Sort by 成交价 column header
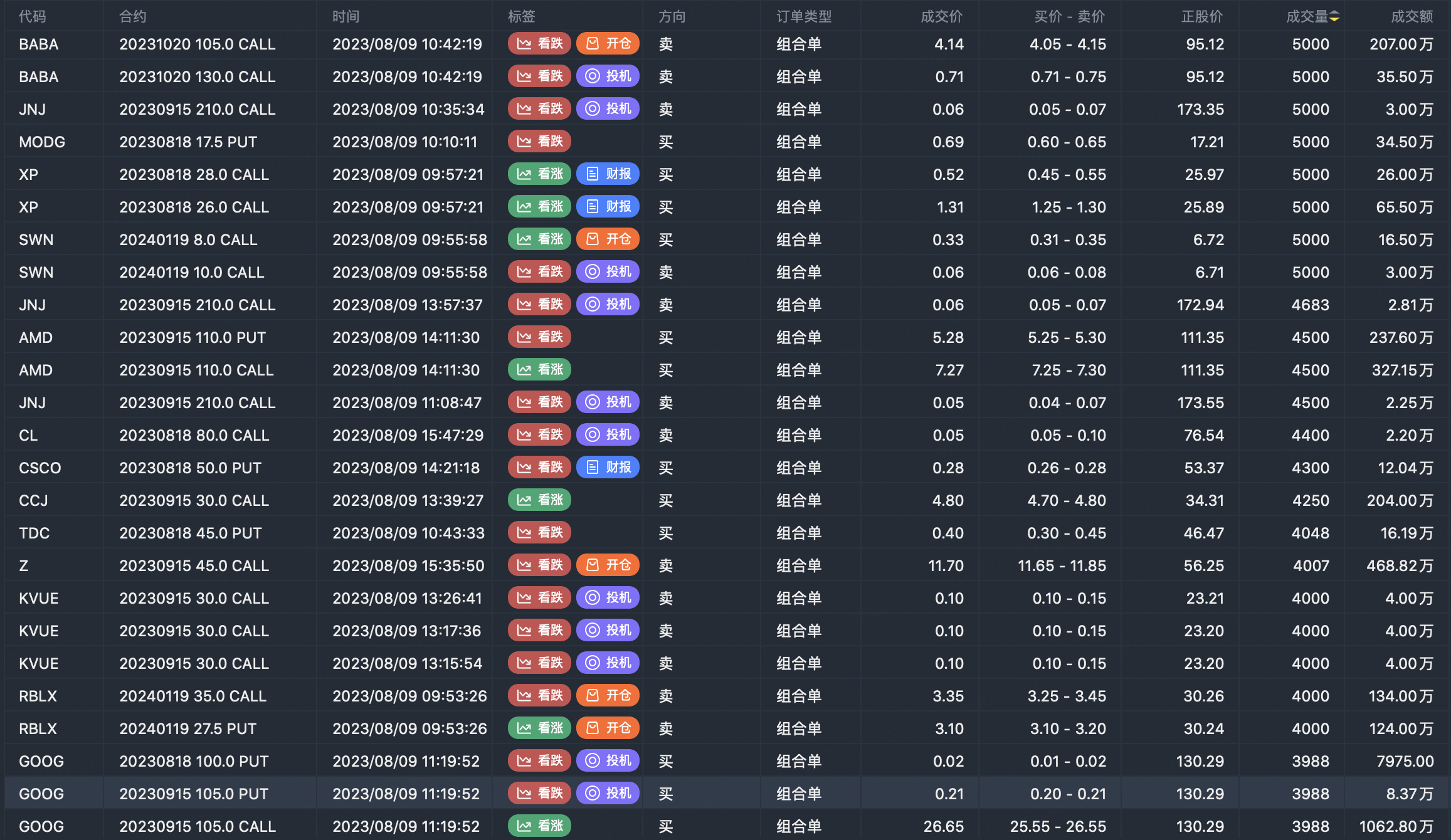The height and width of the screenshot is (840, 1451). click(941, 17)
